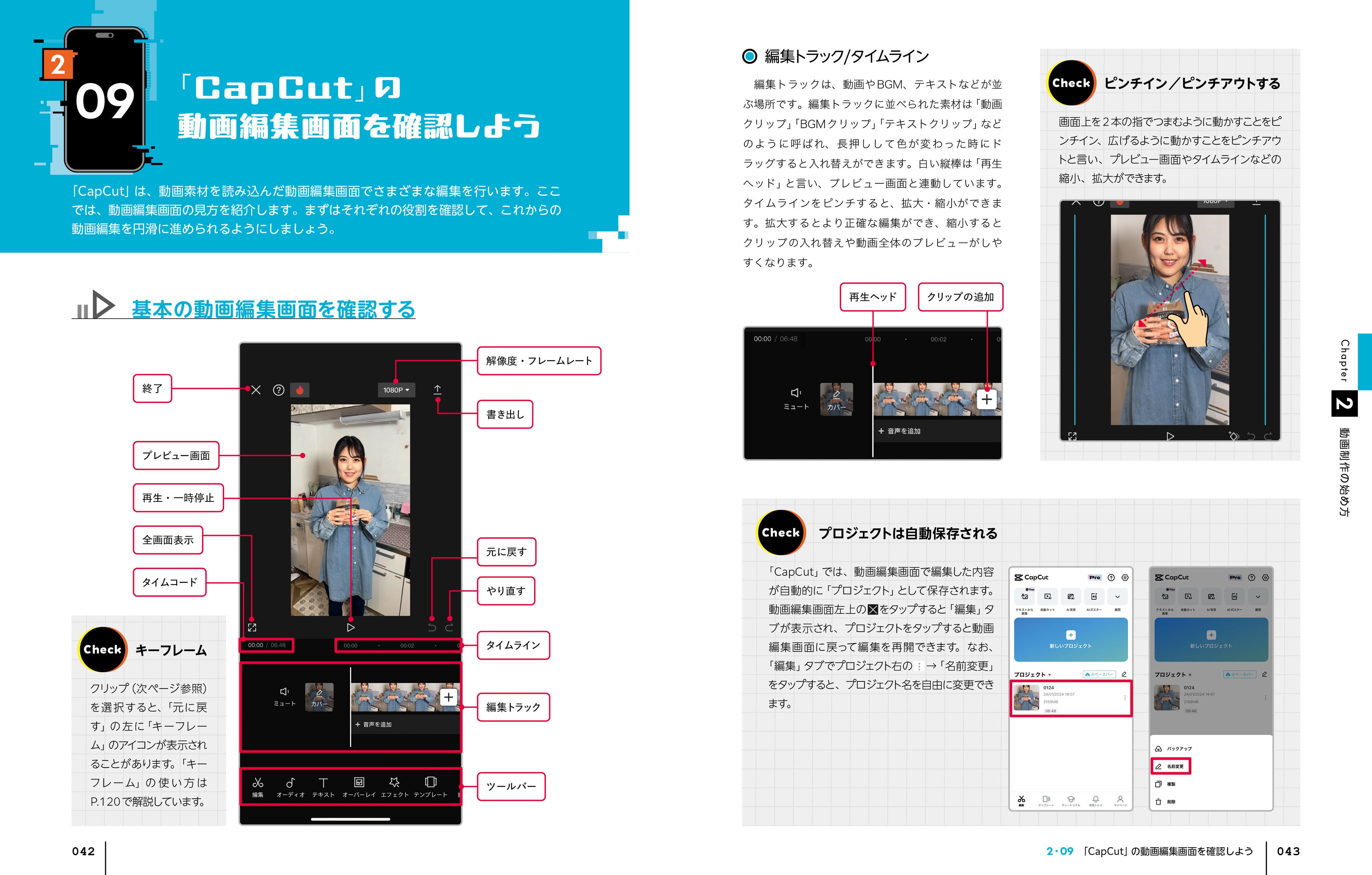Tap the 自動カット feature icon

pos(1047,596)
